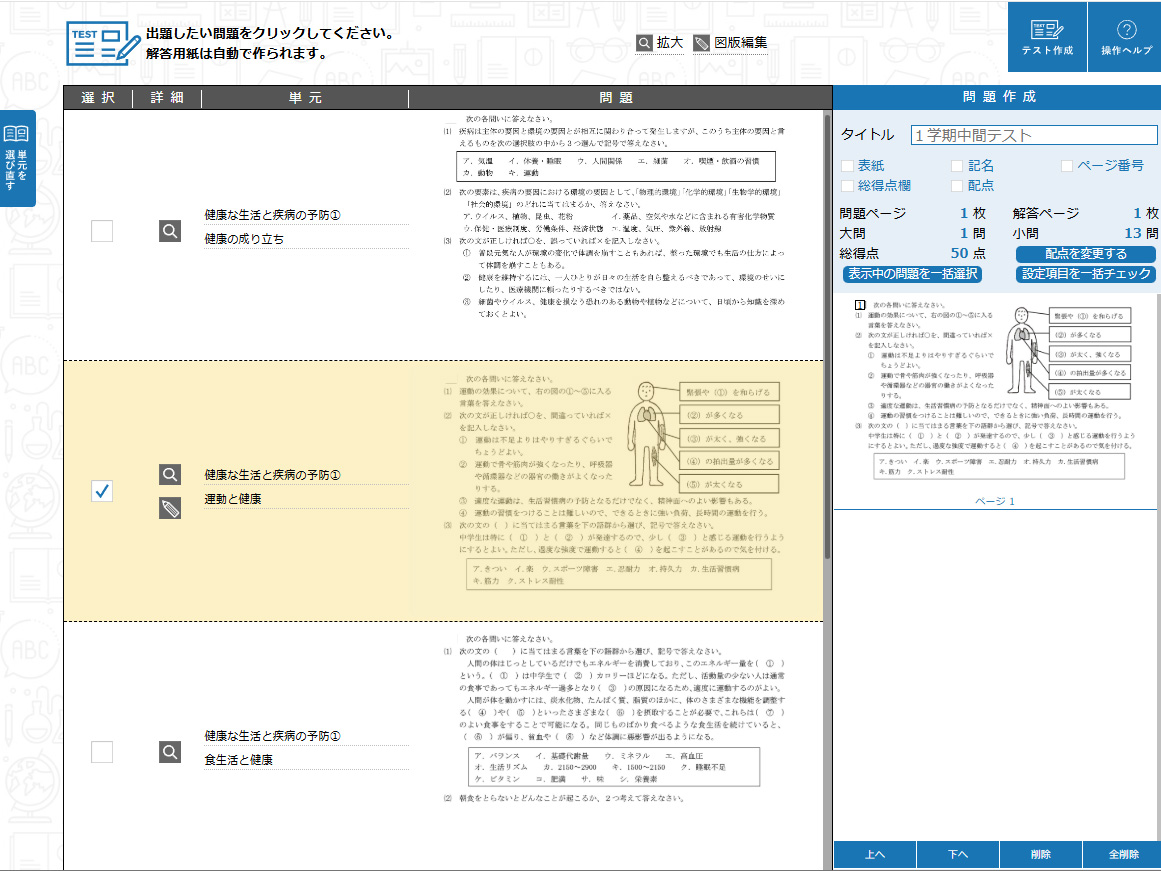Click the 図版編集 pencil icon
This screenshot has height=871, width=1161.
pyautogui.click(x=702, y=43)
